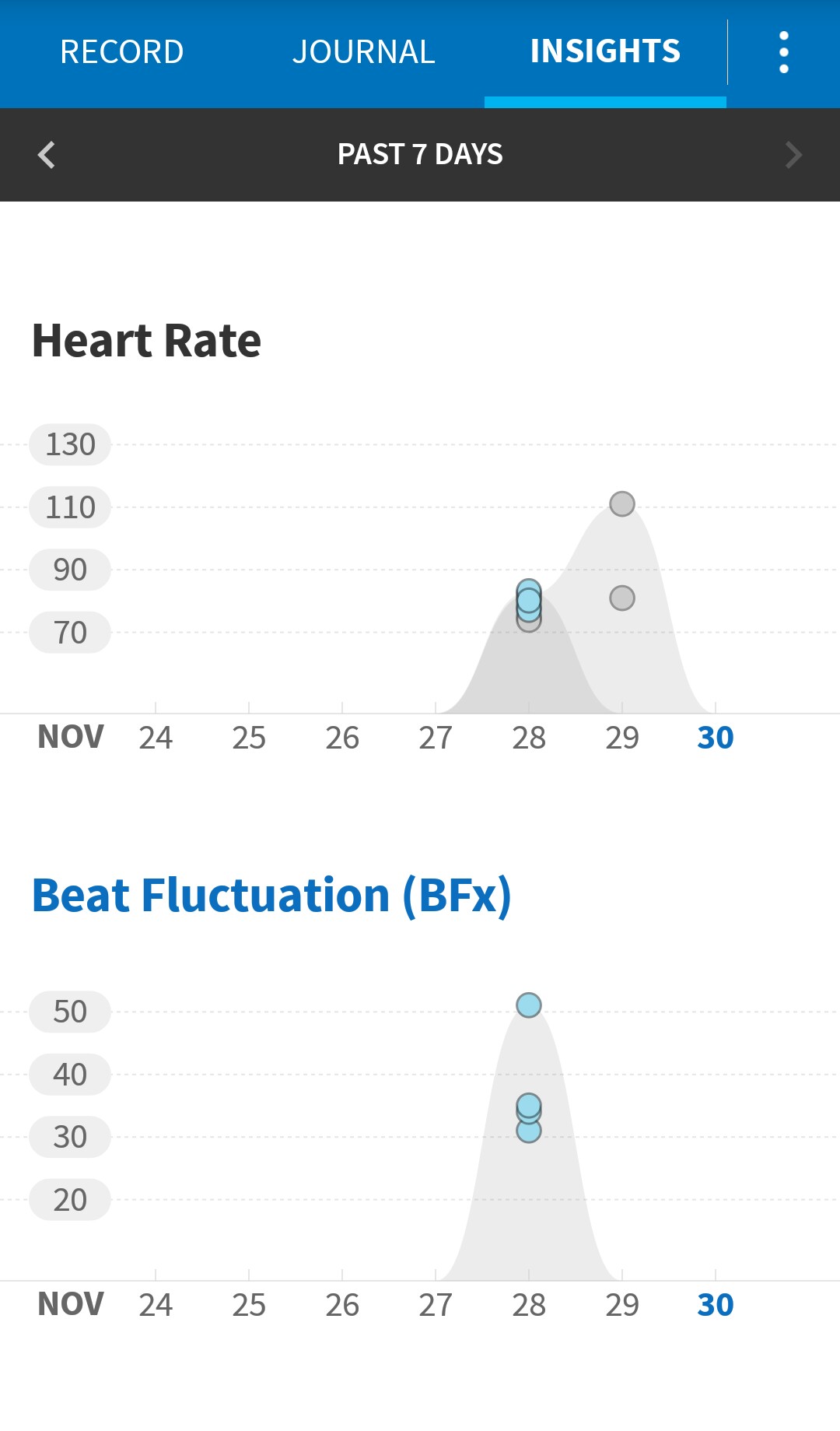The width and height of the screenshot is (840, 1431).
Task: Tap the PAST 7 DAYS date range label
Action: [420, 155]
